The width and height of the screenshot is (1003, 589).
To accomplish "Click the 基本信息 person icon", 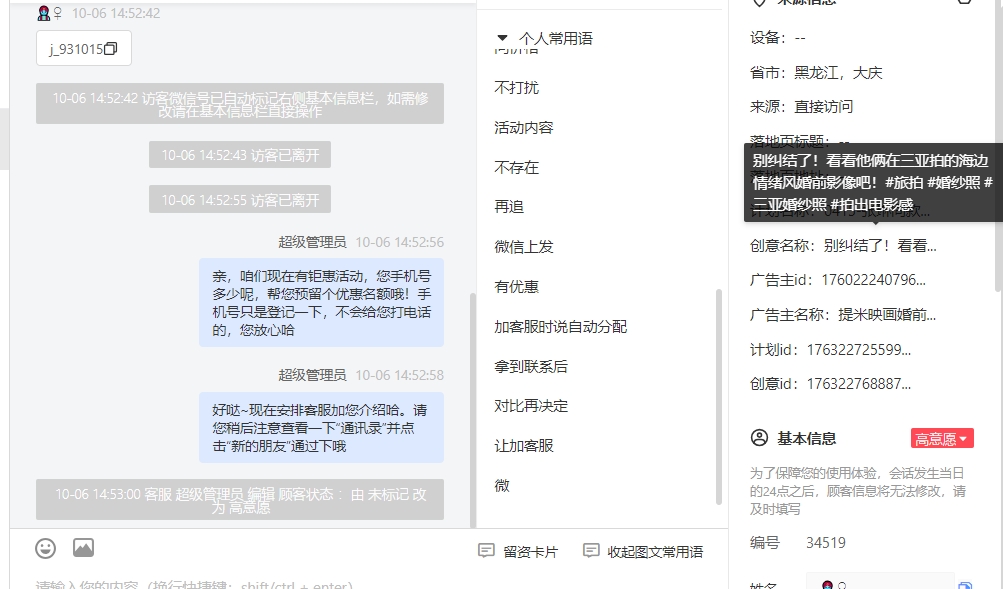I will (x=759, y=438).
